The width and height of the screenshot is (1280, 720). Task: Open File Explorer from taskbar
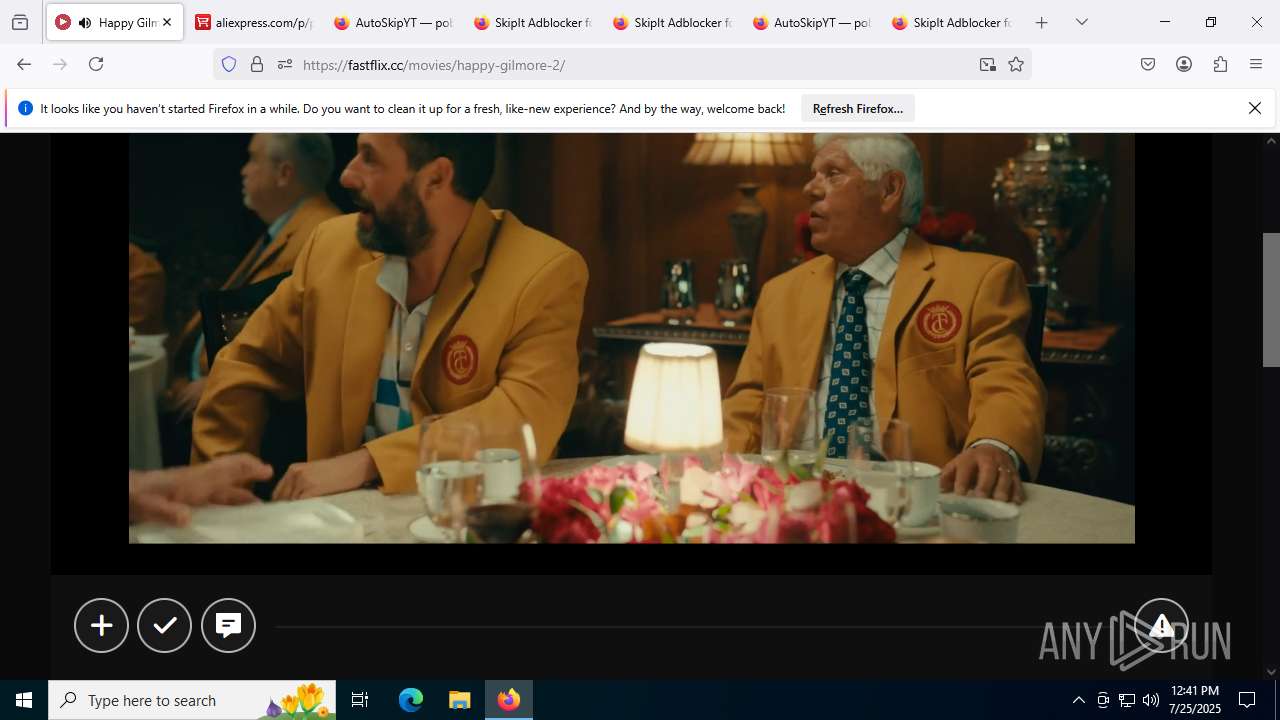tap(459, 700)
